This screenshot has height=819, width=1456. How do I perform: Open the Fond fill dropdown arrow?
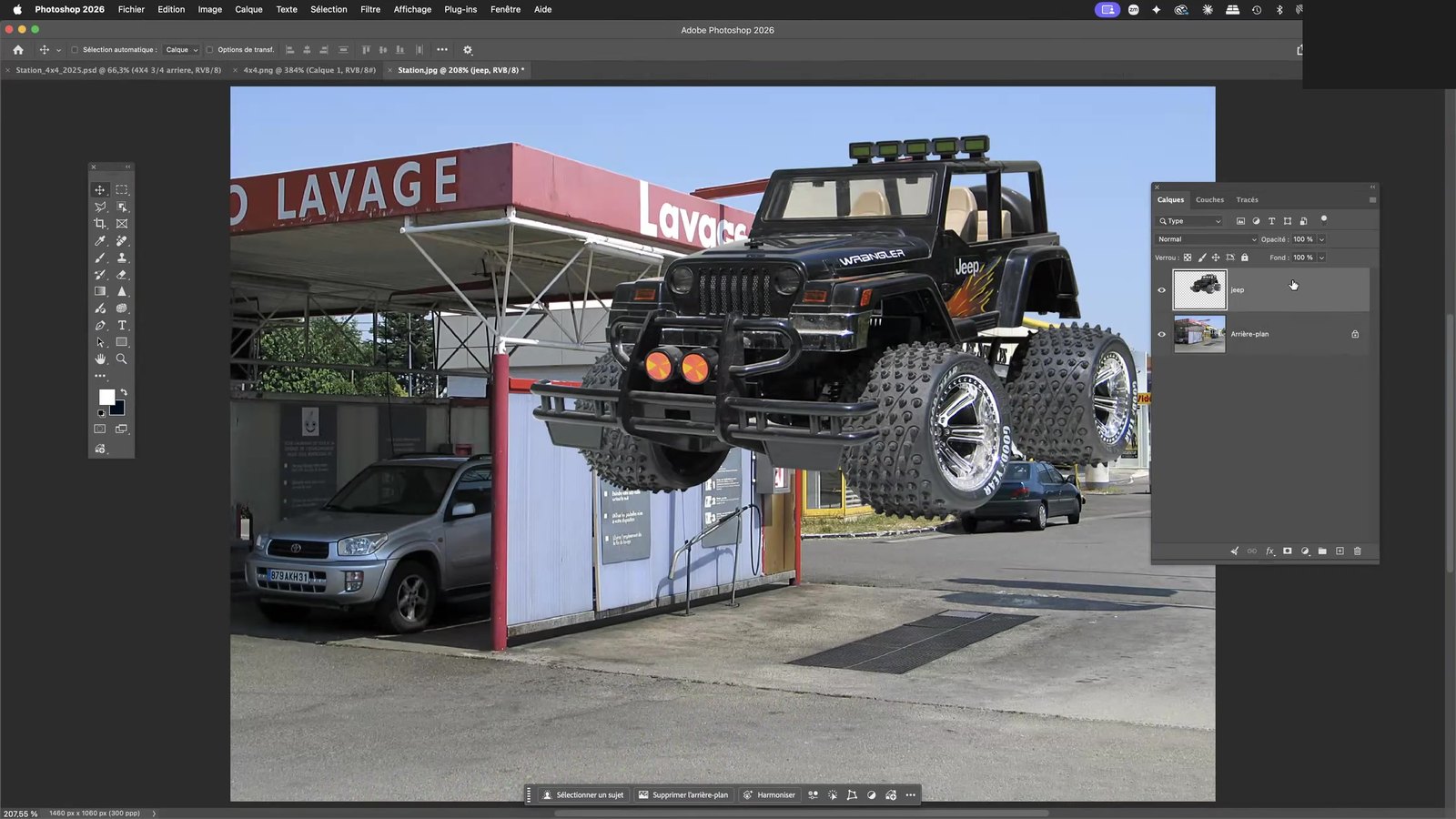tap(1321, 258)
